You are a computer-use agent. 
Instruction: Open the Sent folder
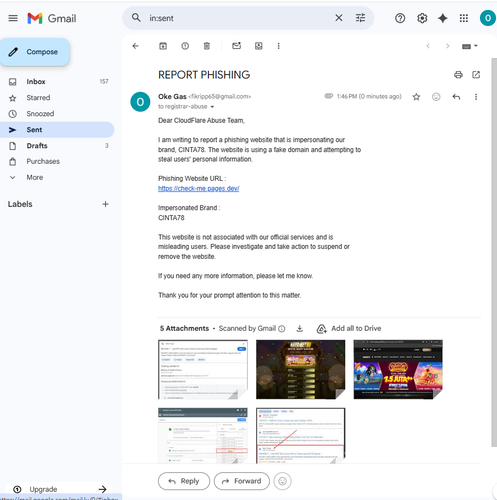pyautogui.click(x=57, y=130)
